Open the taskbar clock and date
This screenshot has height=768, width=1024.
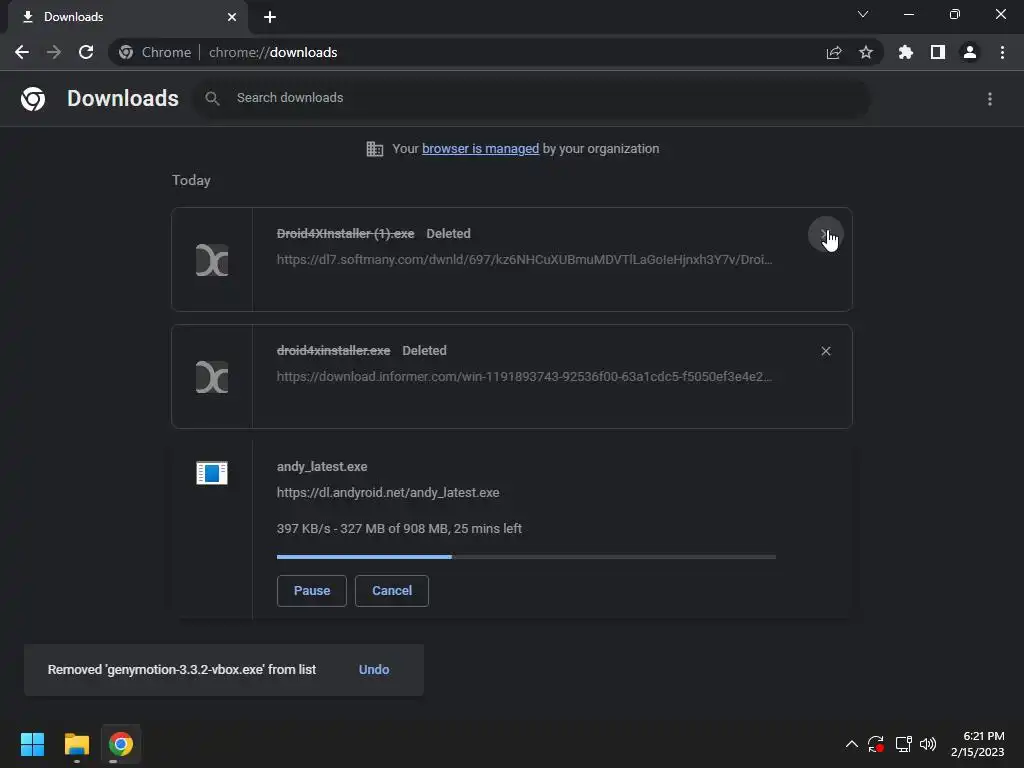tap(977, 744)
